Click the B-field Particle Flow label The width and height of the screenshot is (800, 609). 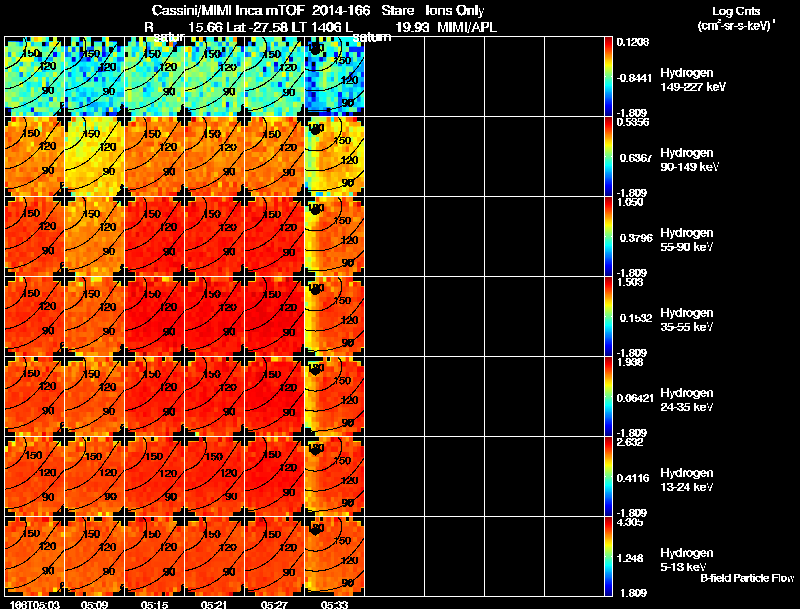(747, 578)
